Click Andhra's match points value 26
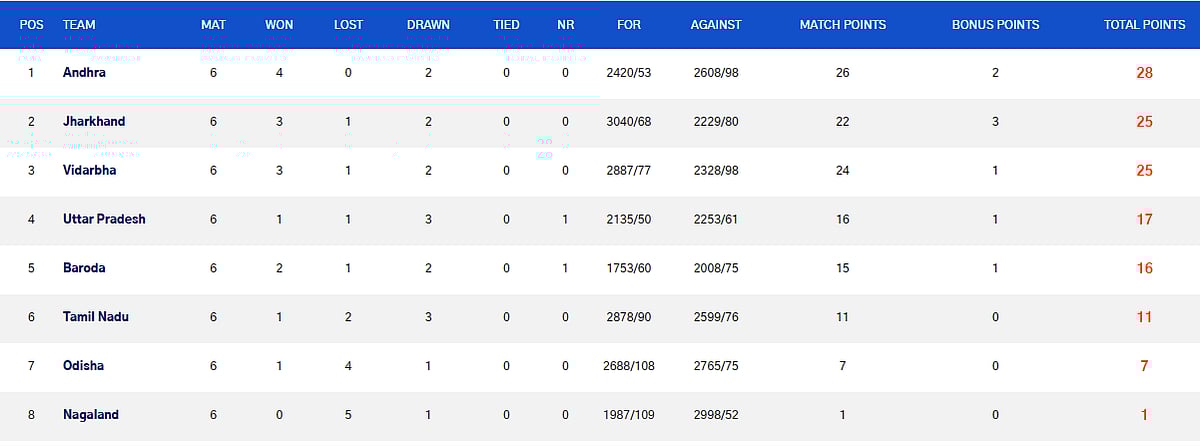Screen dimensions: 1200x447 pos(843,73)
